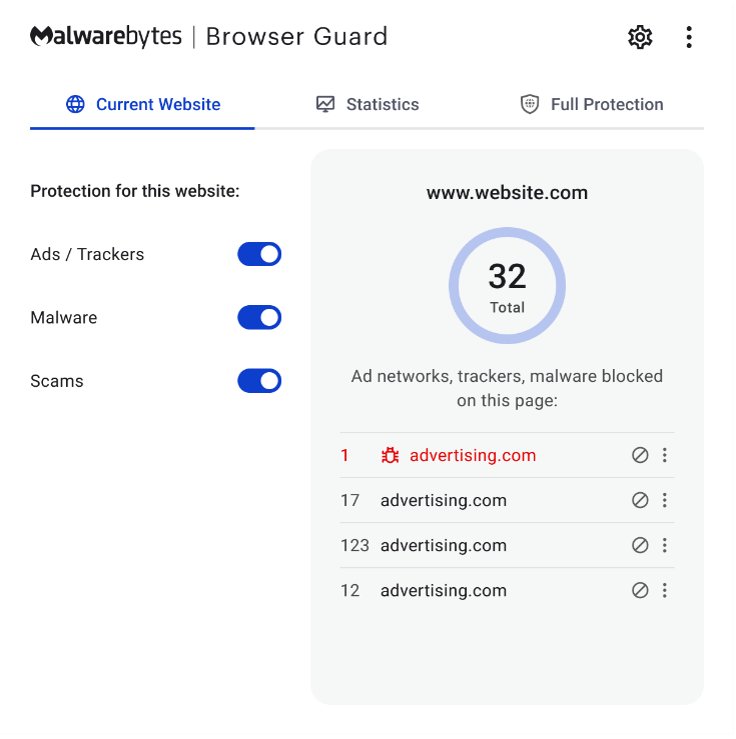The height and width of the screenshot is (739, 736).
Task: Switch to the Full Protection tab
Action: 606,104
